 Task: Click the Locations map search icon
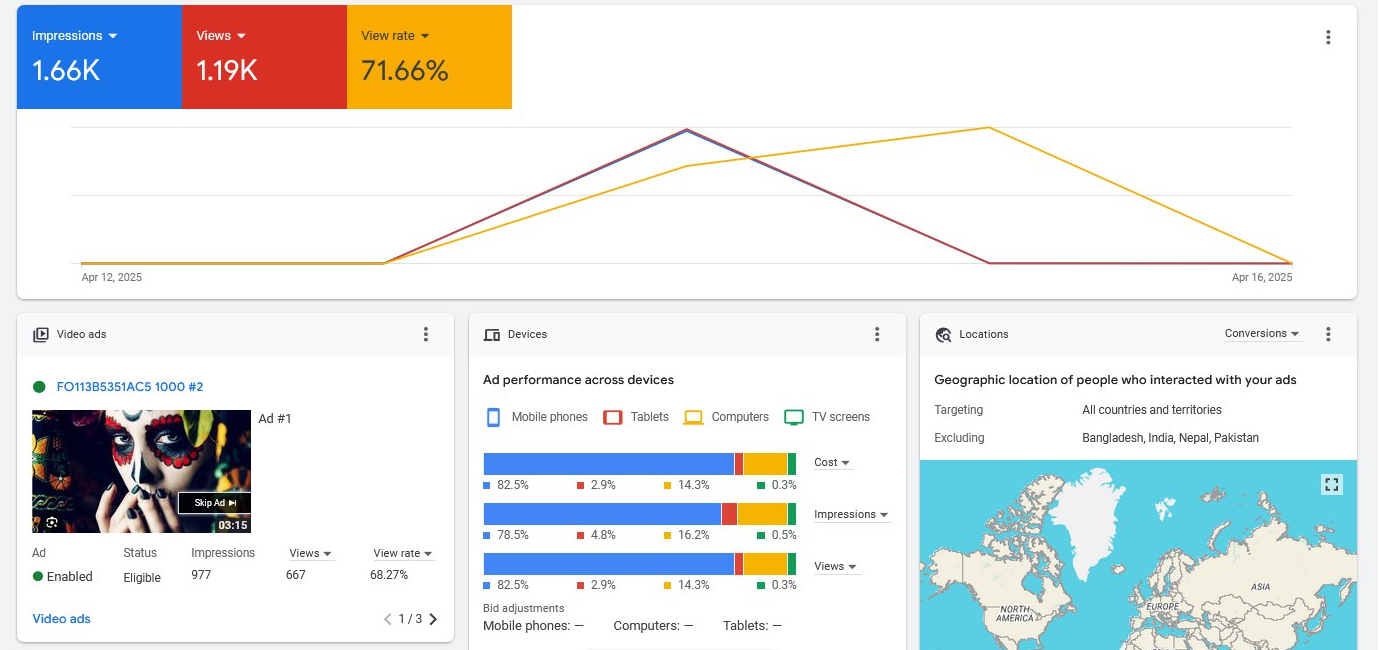click(942, 335)
